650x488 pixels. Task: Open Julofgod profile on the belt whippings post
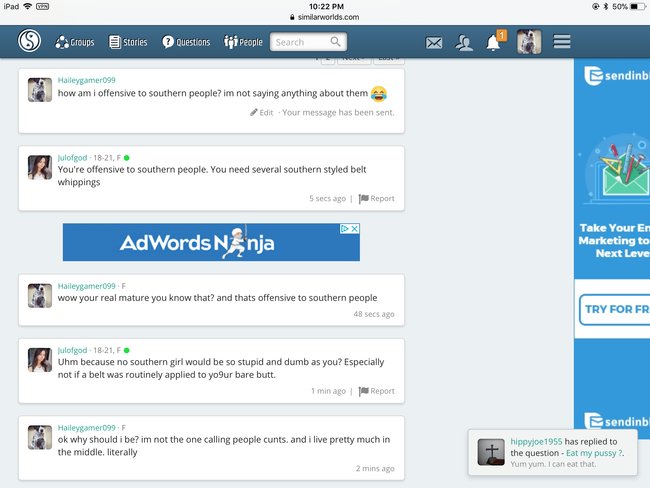[x=72, y=158]
